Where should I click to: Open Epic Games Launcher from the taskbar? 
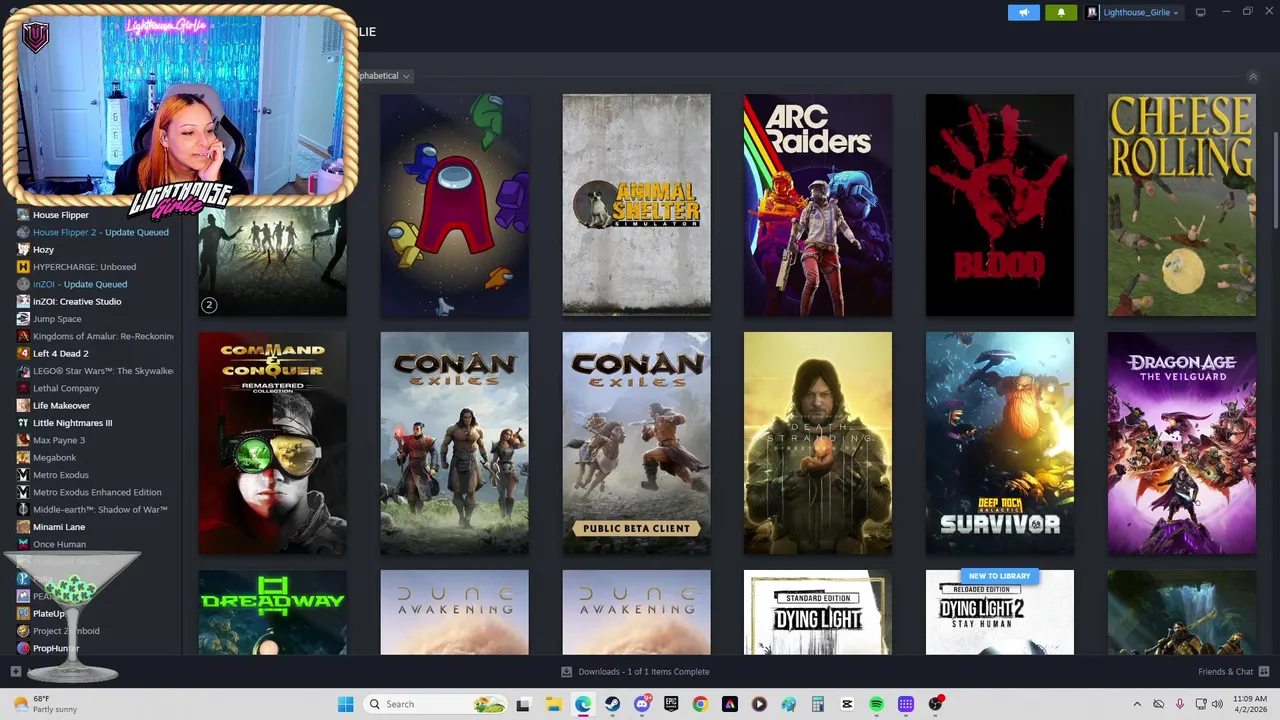tap(671, 704)
